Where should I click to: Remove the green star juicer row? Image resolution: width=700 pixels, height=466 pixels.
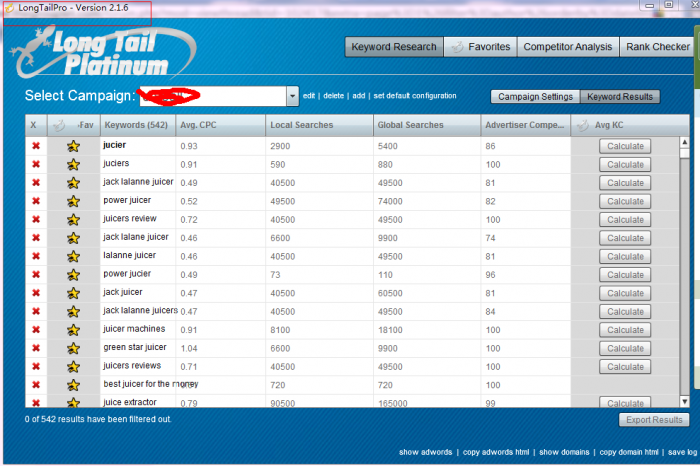click(x=36, y=348)
